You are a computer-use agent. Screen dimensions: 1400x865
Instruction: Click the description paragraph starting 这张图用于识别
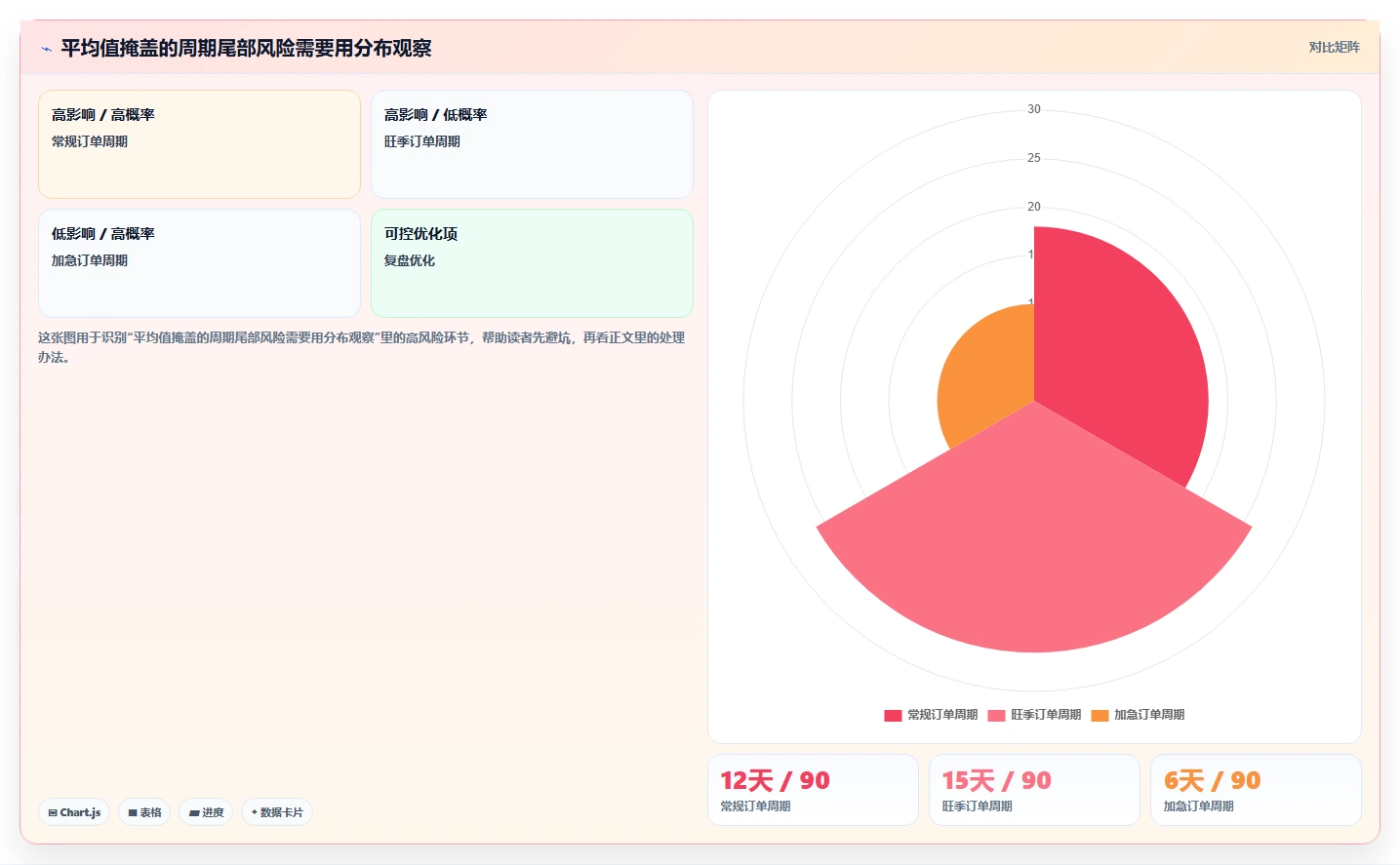point(361,347)
